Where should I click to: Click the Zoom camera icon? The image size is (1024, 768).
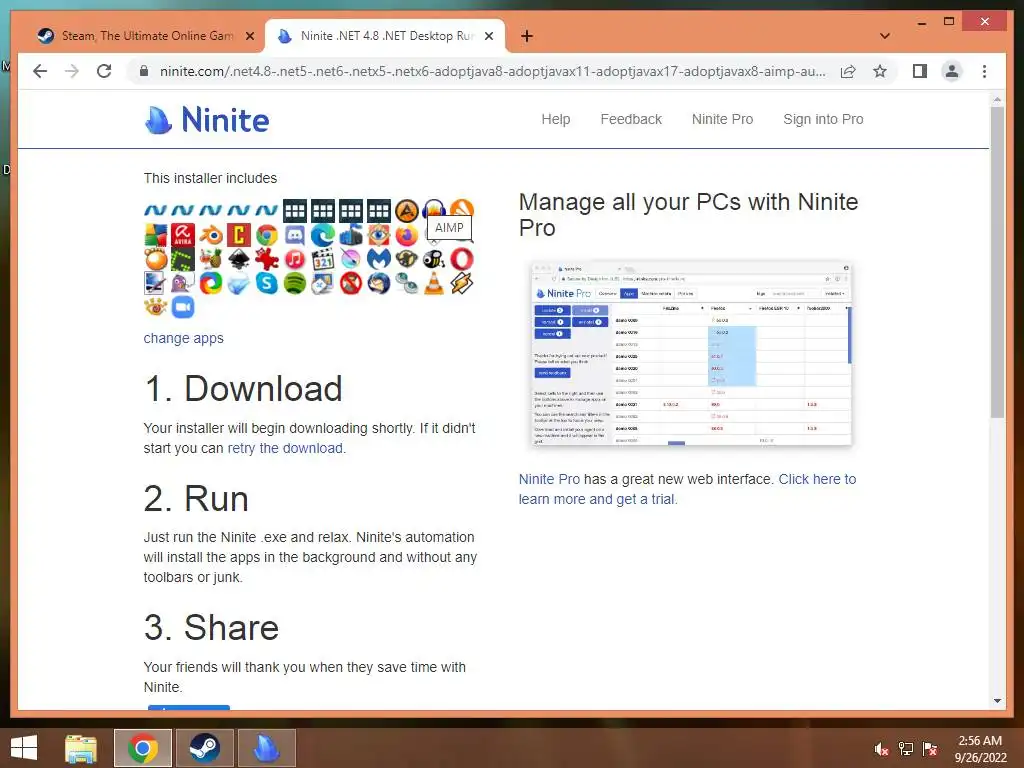(183, 307)
